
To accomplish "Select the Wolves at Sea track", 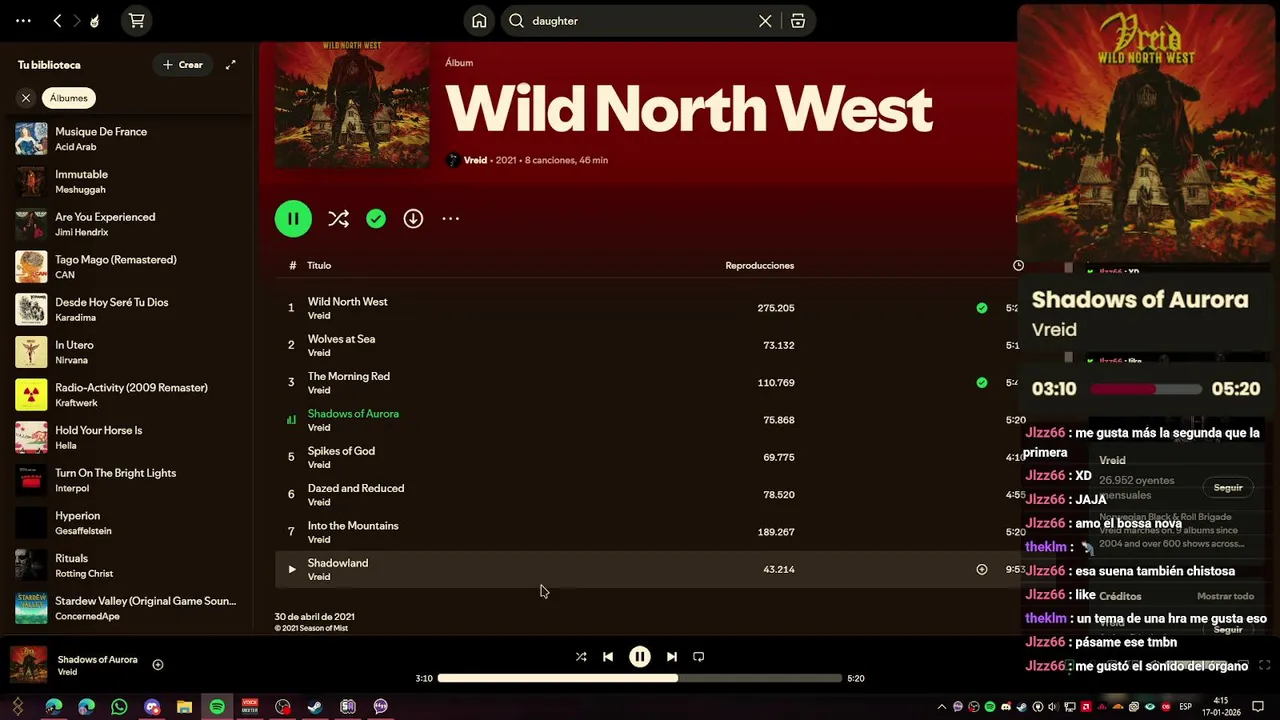I will click(x=648, y=345).
